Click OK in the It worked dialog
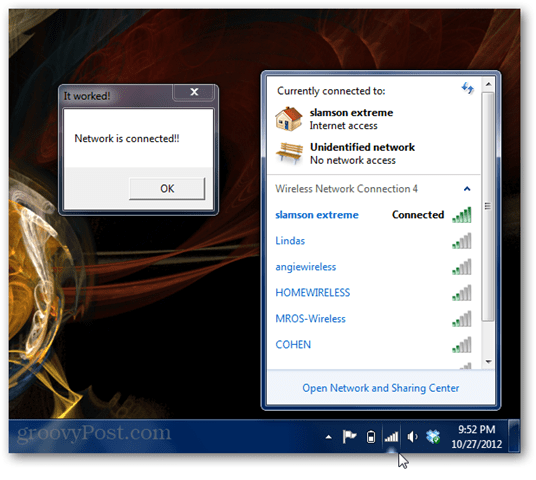536x480 pixels. click(167, 188)
